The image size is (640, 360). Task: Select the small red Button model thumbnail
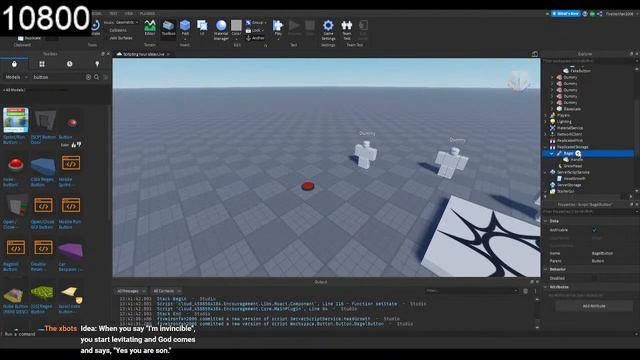pos(72,122)
